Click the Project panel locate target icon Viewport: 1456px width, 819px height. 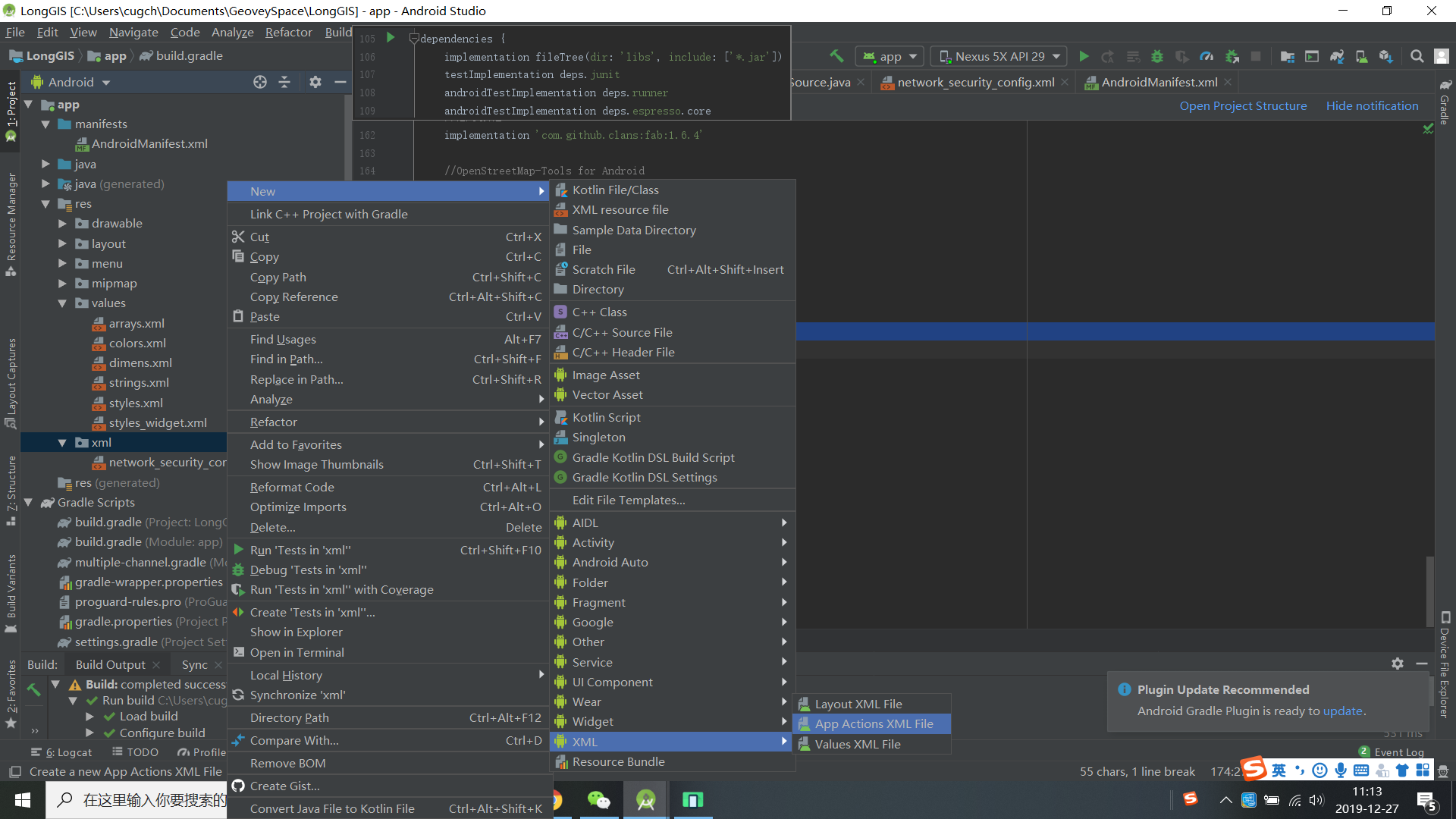260,82
